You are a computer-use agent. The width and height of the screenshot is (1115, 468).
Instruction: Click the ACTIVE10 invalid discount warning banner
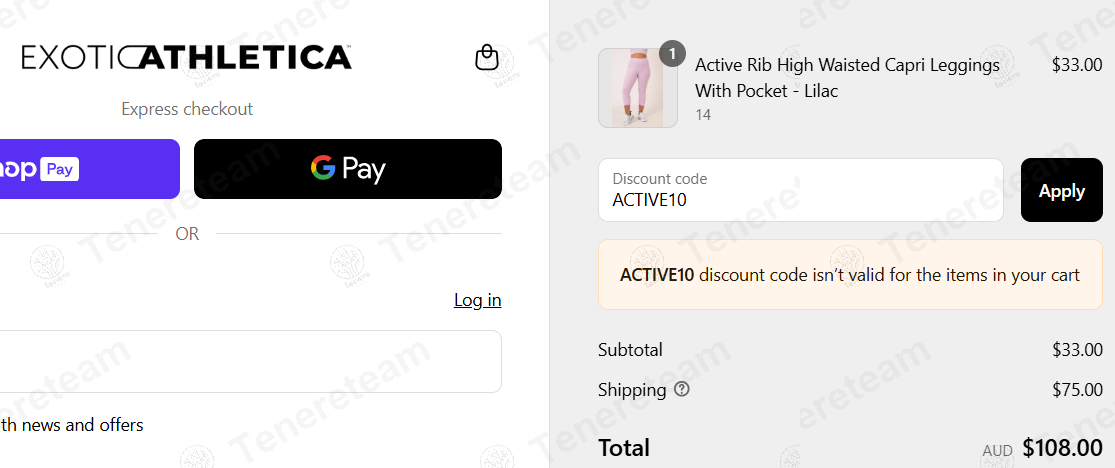(850, 275)
